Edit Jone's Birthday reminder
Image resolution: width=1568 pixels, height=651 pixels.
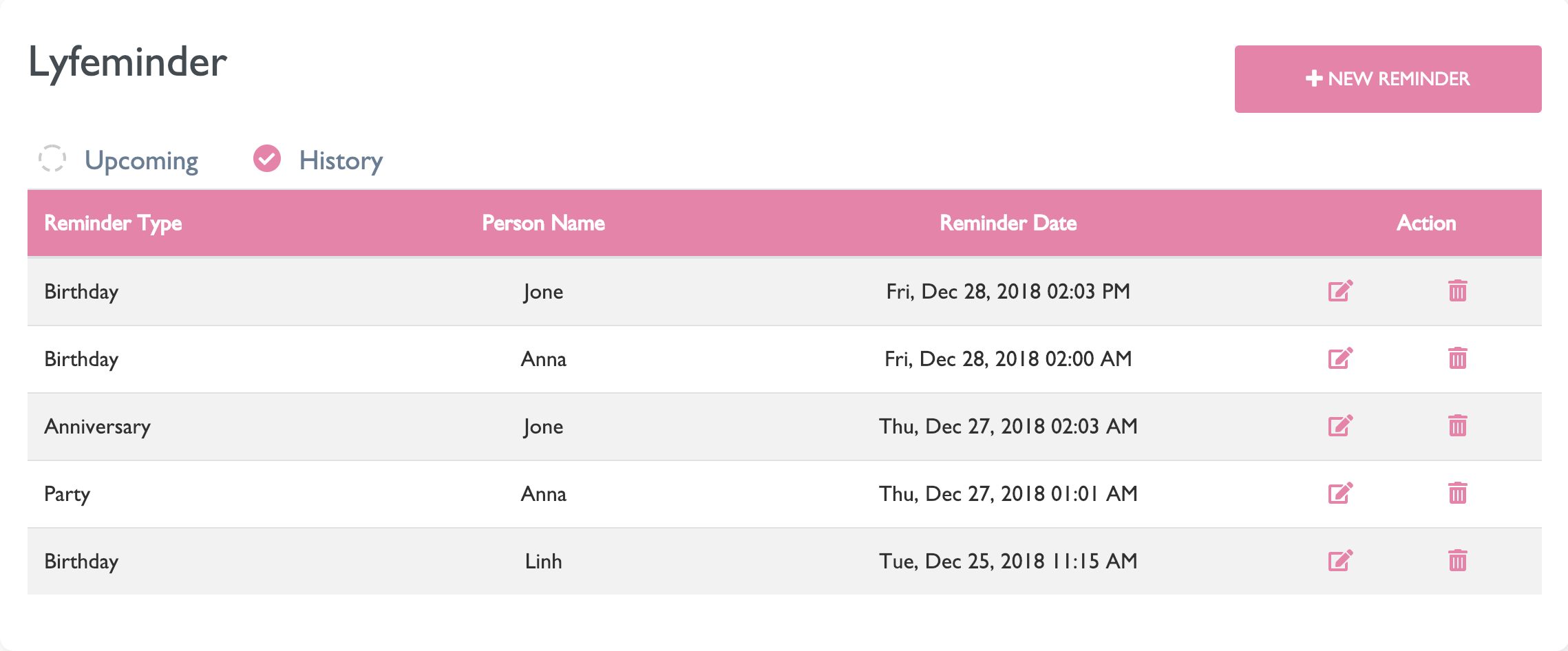pyautogui.click(x=1340, y=291)
